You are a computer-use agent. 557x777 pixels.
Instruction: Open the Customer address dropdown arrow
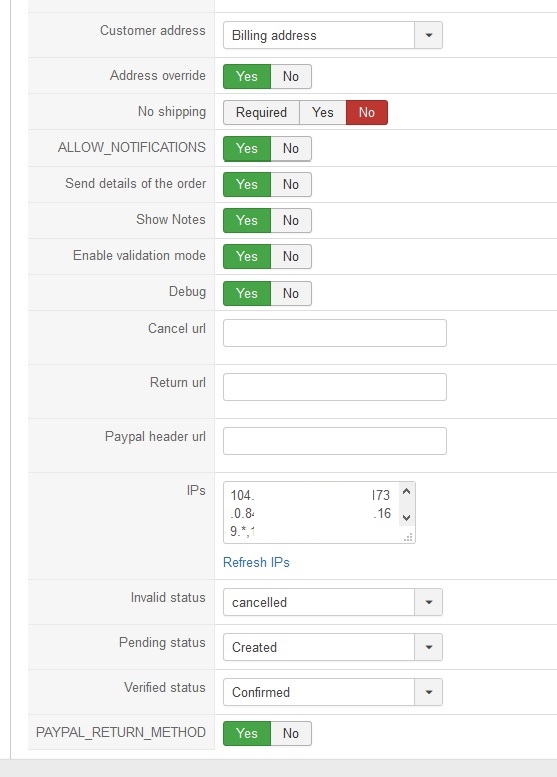[429, 35]
